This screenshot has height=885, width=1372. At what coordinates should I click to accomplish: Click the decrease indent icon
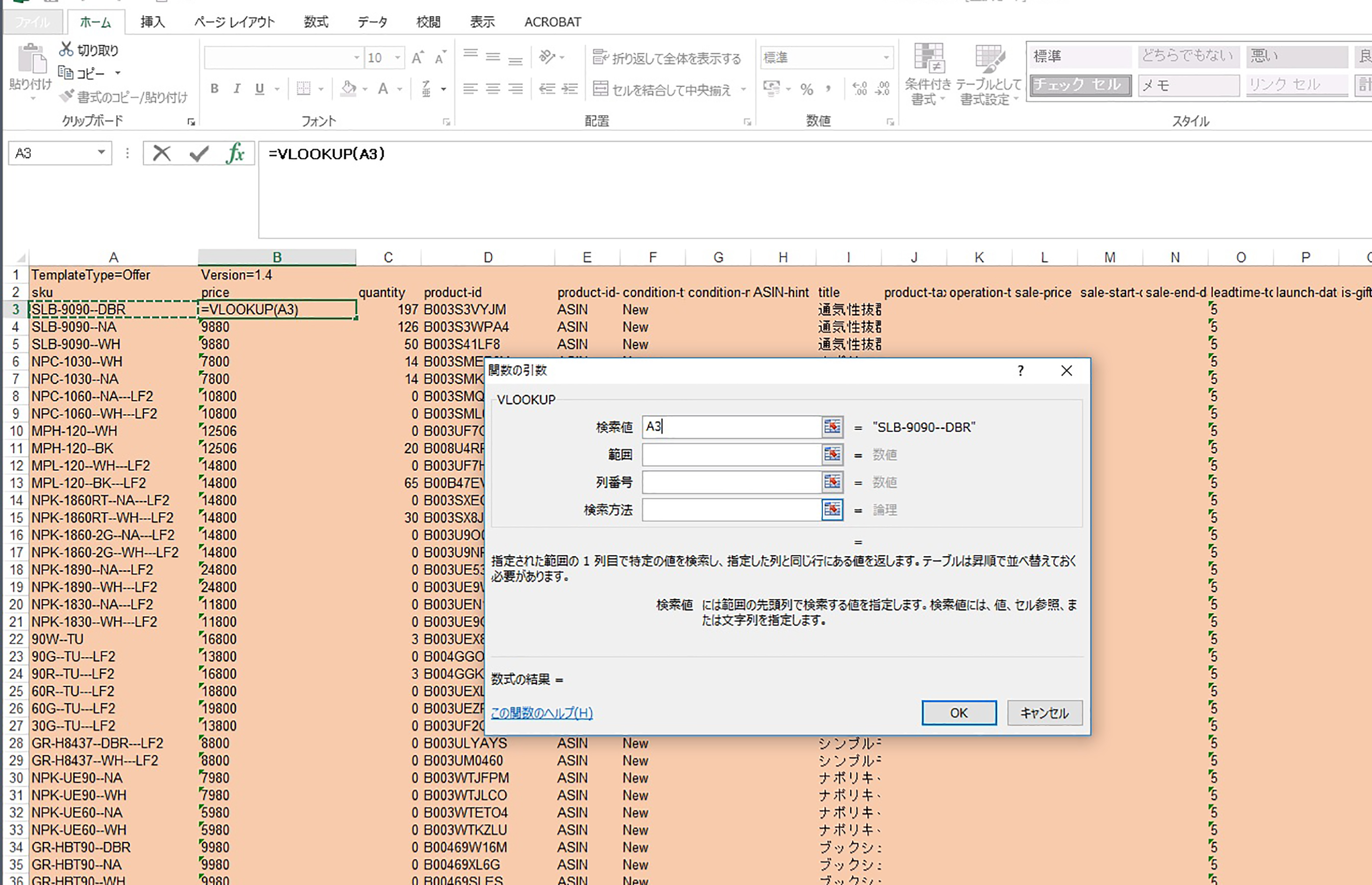pos(547,88)
